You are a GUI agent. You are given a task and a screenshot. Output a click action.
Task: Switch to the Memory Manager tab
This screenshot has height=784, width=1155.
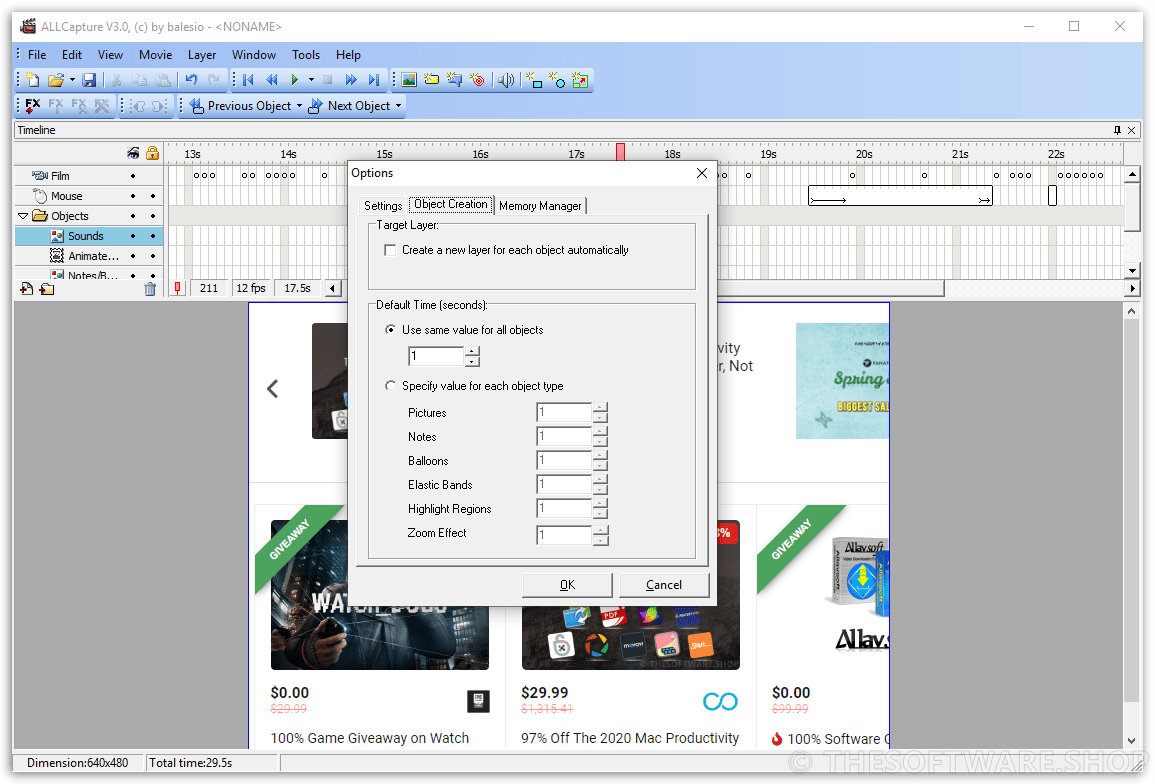point(540,206)
